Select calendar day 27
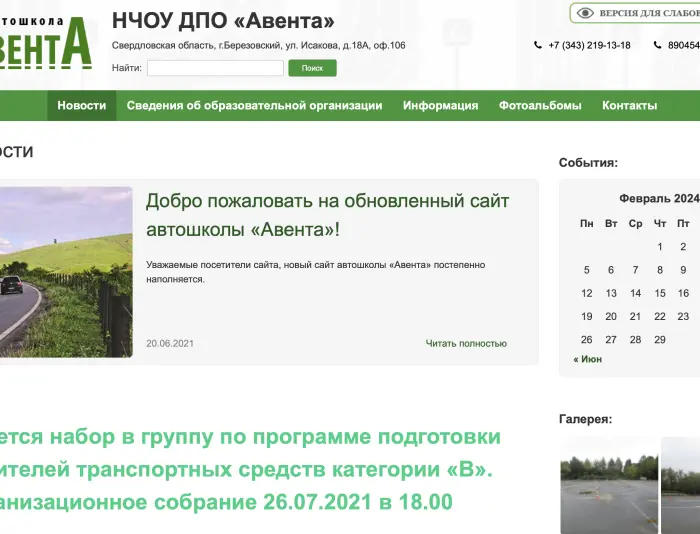The height and width of the screenshot is (534, 700). click(x=611, y=339)
